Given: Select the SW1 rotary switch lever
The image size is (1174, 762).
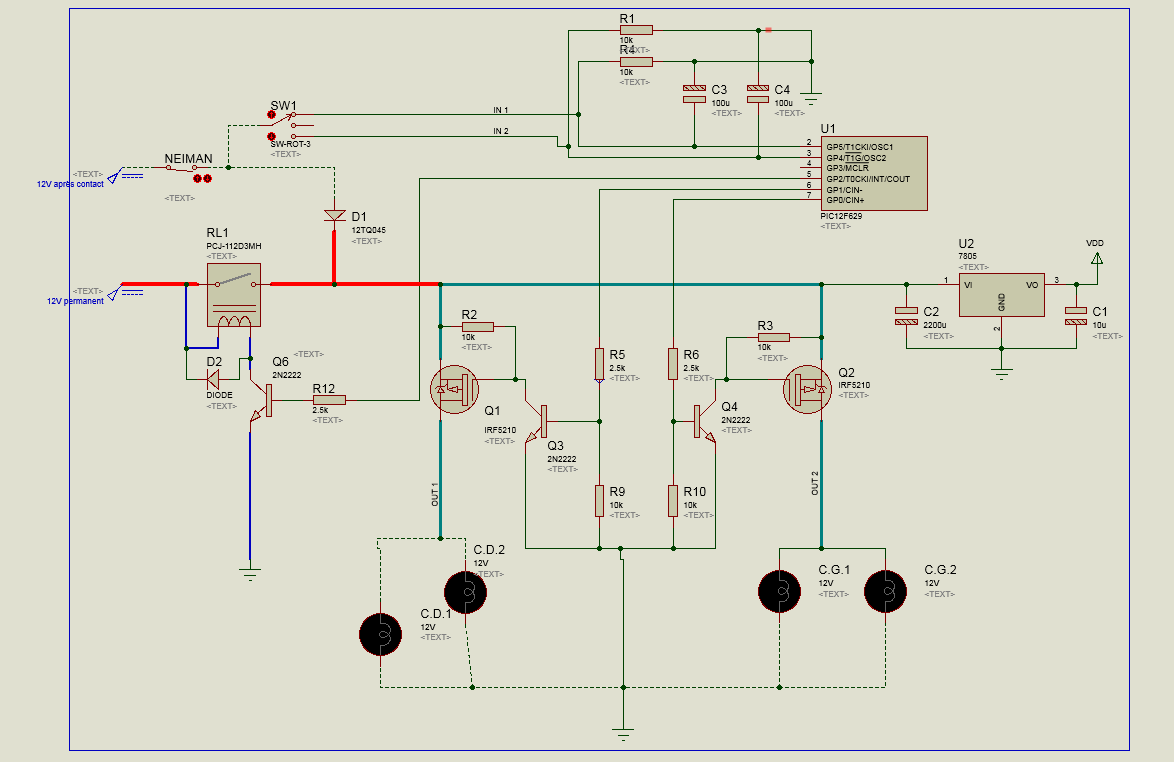Looking at the screenshot, I should (281, 120).
